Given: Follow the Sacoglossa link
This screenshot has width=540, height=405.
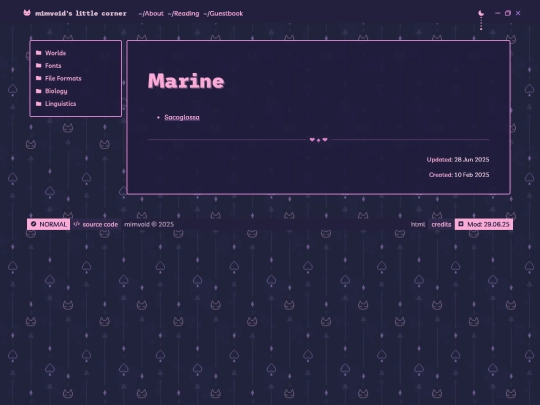Looking at the screenshot, I should click(182, 117).
